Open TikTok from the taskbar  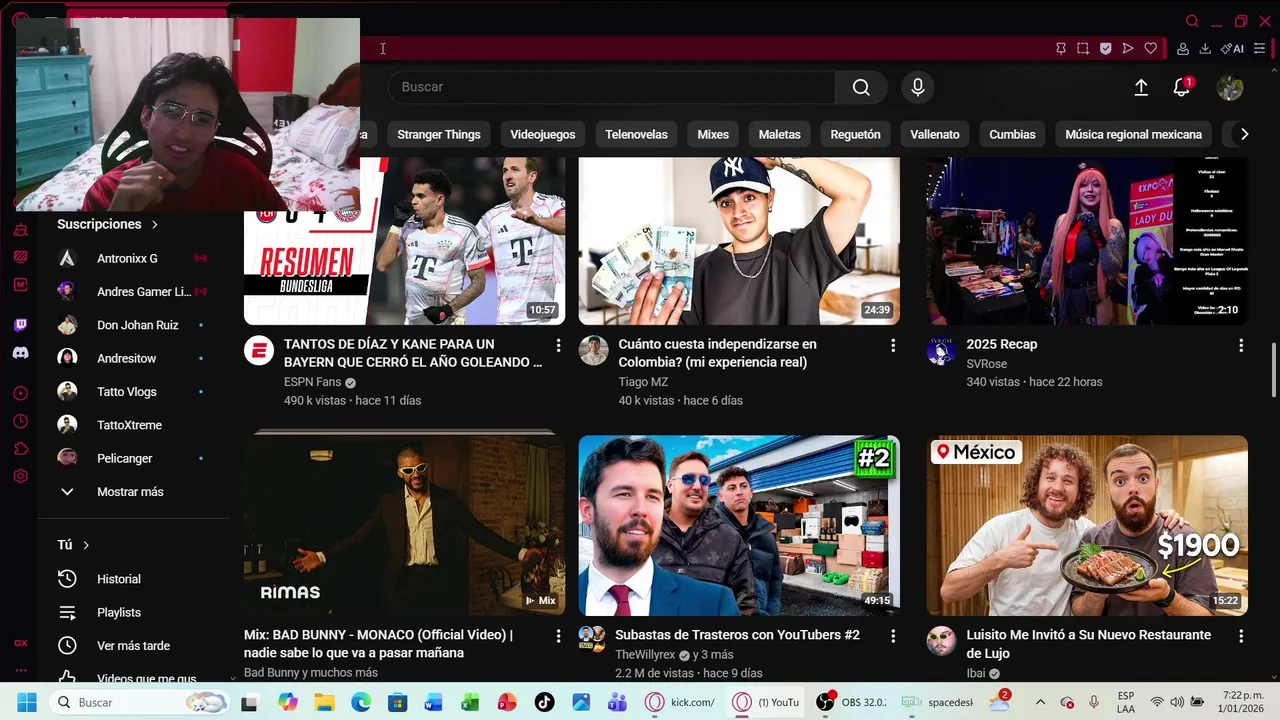pyautogui.click(x=544, y=702)
